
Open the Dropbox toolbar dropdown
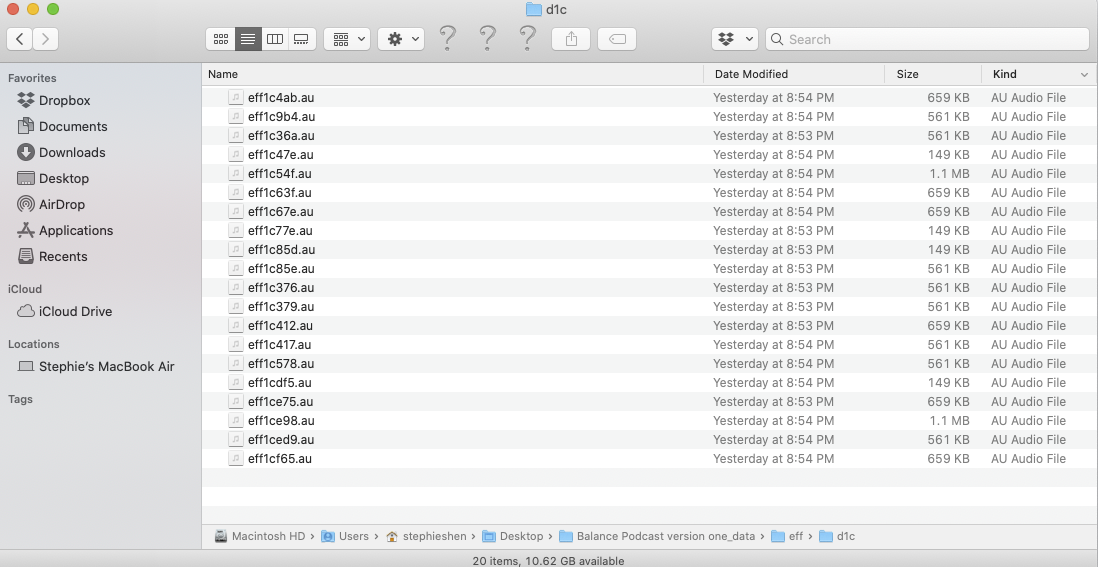pos(735,39)
